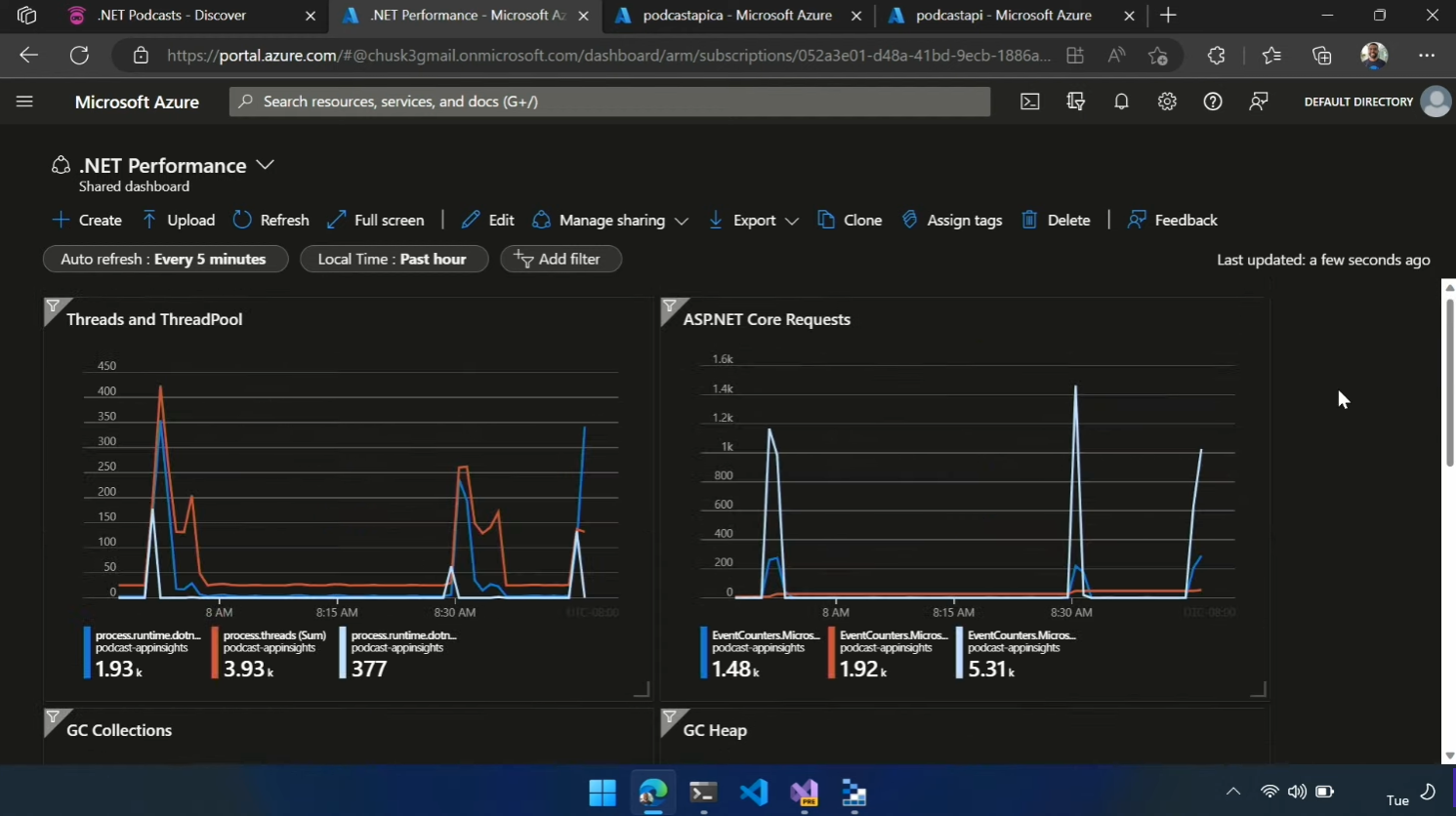Expand the .NET Performance dashboard chevron

[265, 165]
